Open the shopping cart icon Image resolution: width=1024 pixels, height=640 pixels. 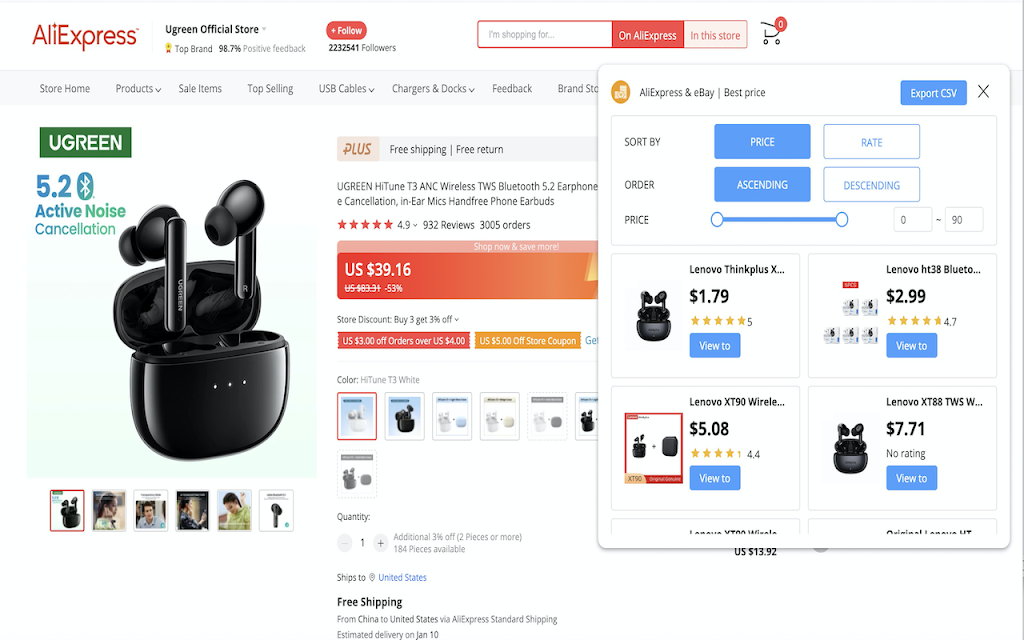pos(772,33)
